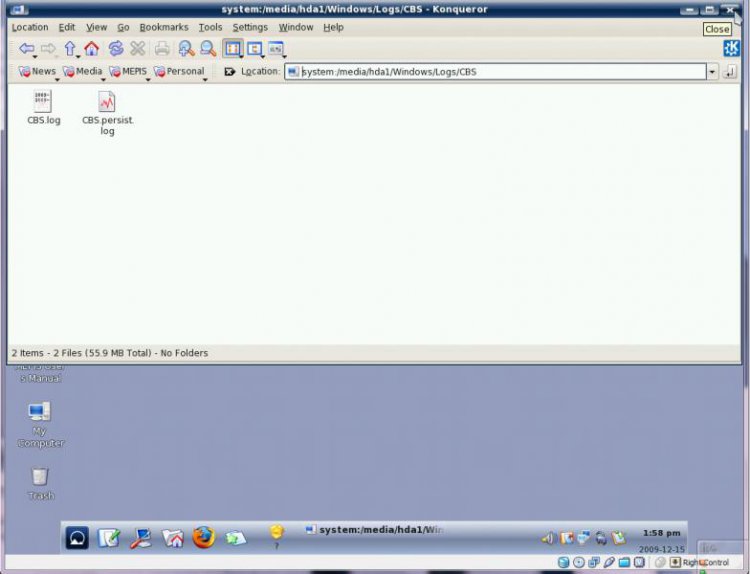Open the home folder panel icon
The height and width of the screenshot is (574, 750).
click(173, 538)
